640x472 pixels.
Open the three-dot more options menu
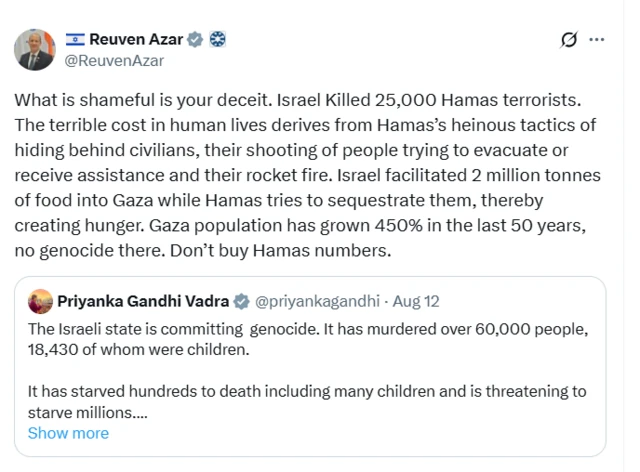pos(598,40)
